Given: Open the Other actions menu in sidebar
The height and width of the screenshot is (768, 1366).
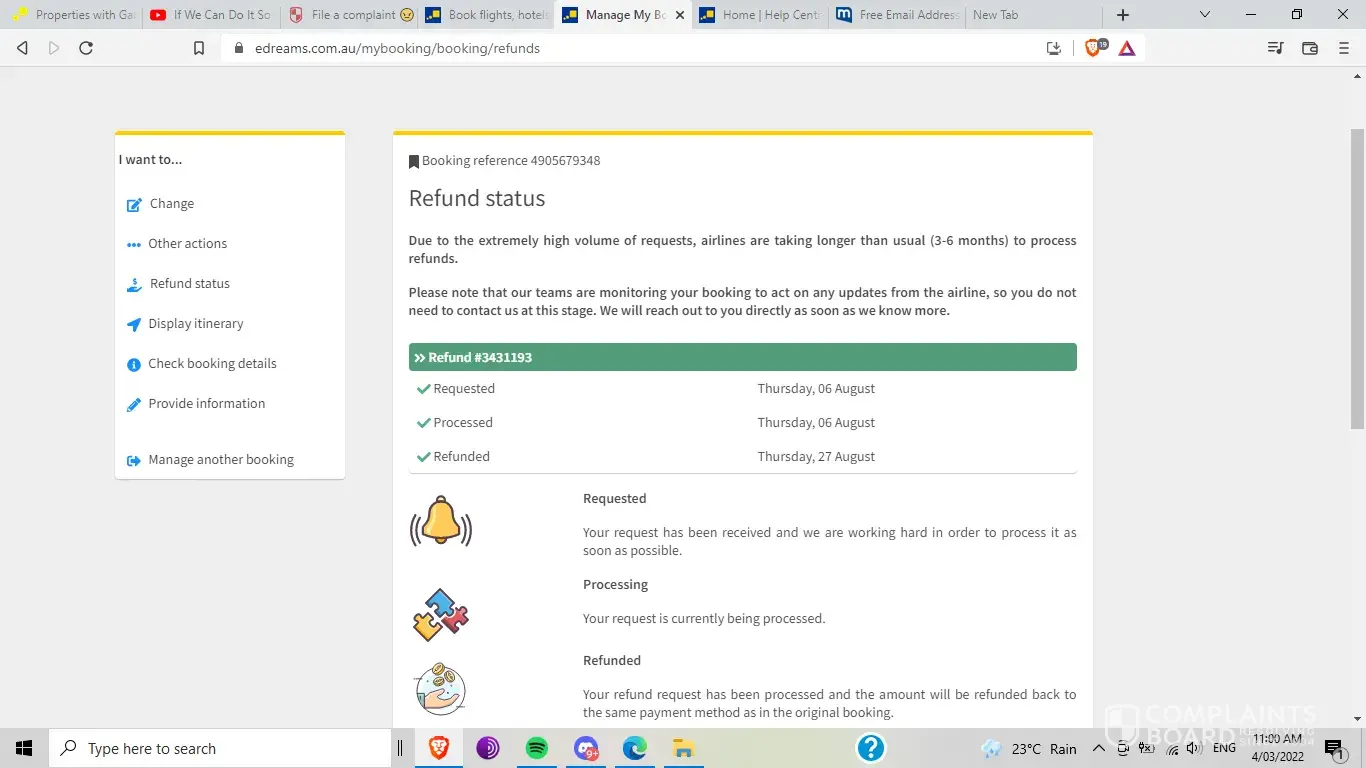Looking at the screenshot, I should 187,244.
